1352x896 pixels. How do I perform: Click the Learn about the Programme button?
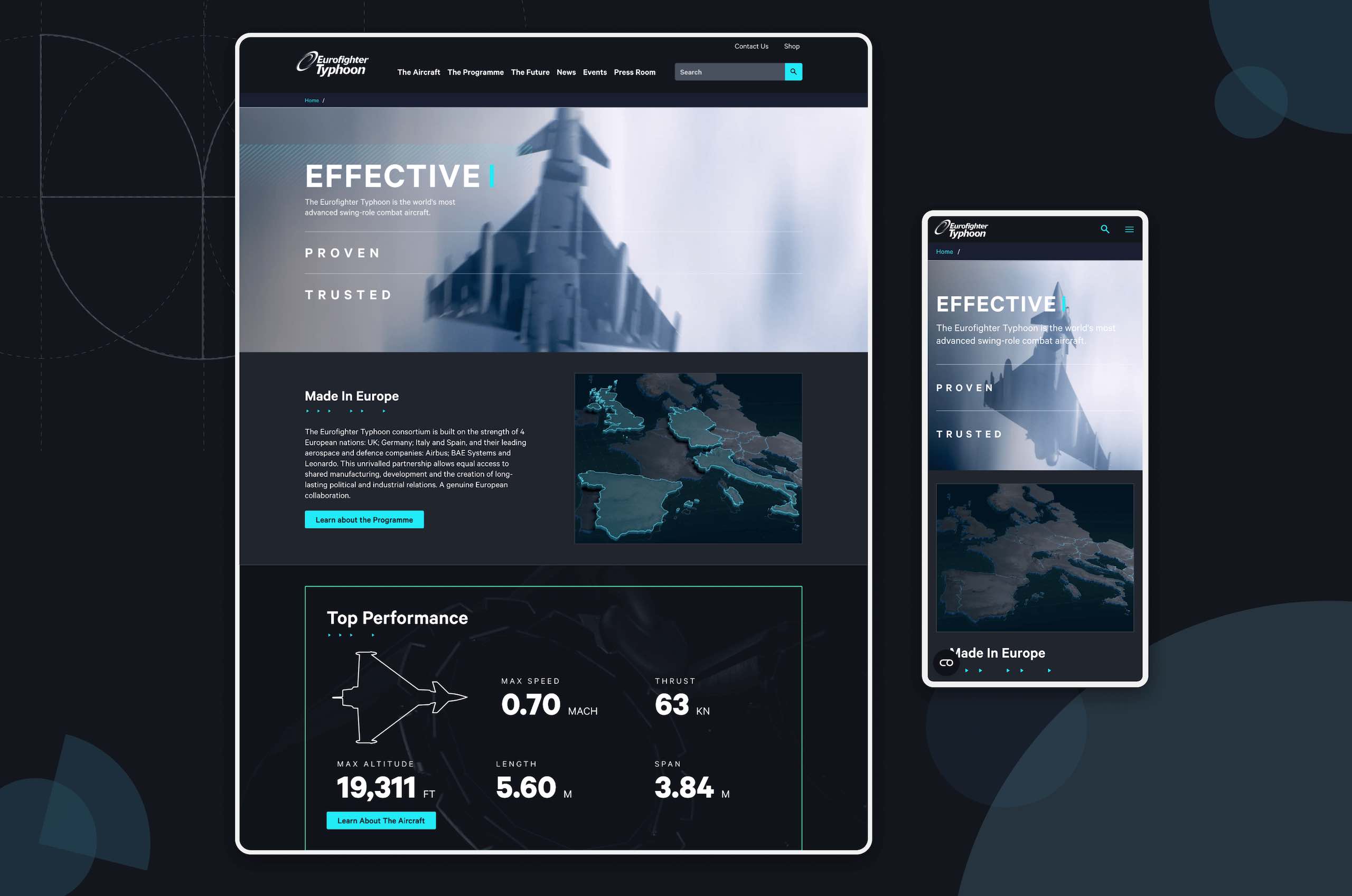(x=363, y=519)
